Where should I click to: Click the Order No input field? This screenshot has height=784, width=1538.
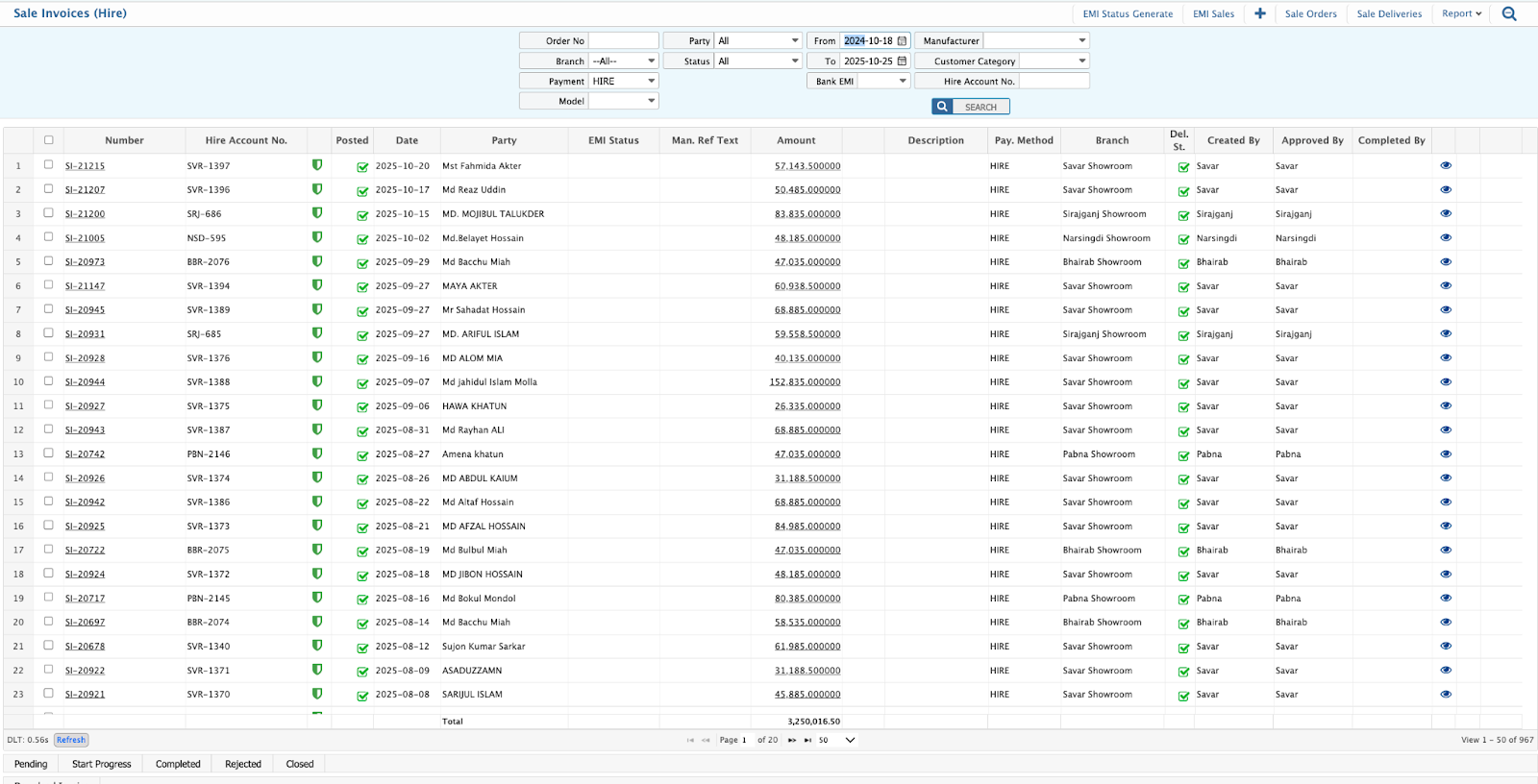coord(624,40)
